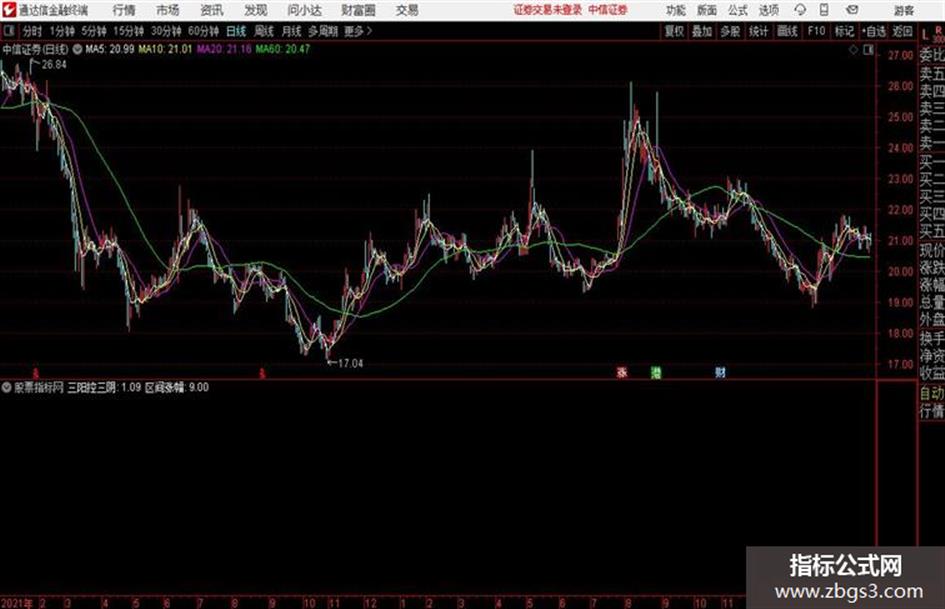
Task: Click the 自选 toolbar button
Action: click(x=874, y=31)
